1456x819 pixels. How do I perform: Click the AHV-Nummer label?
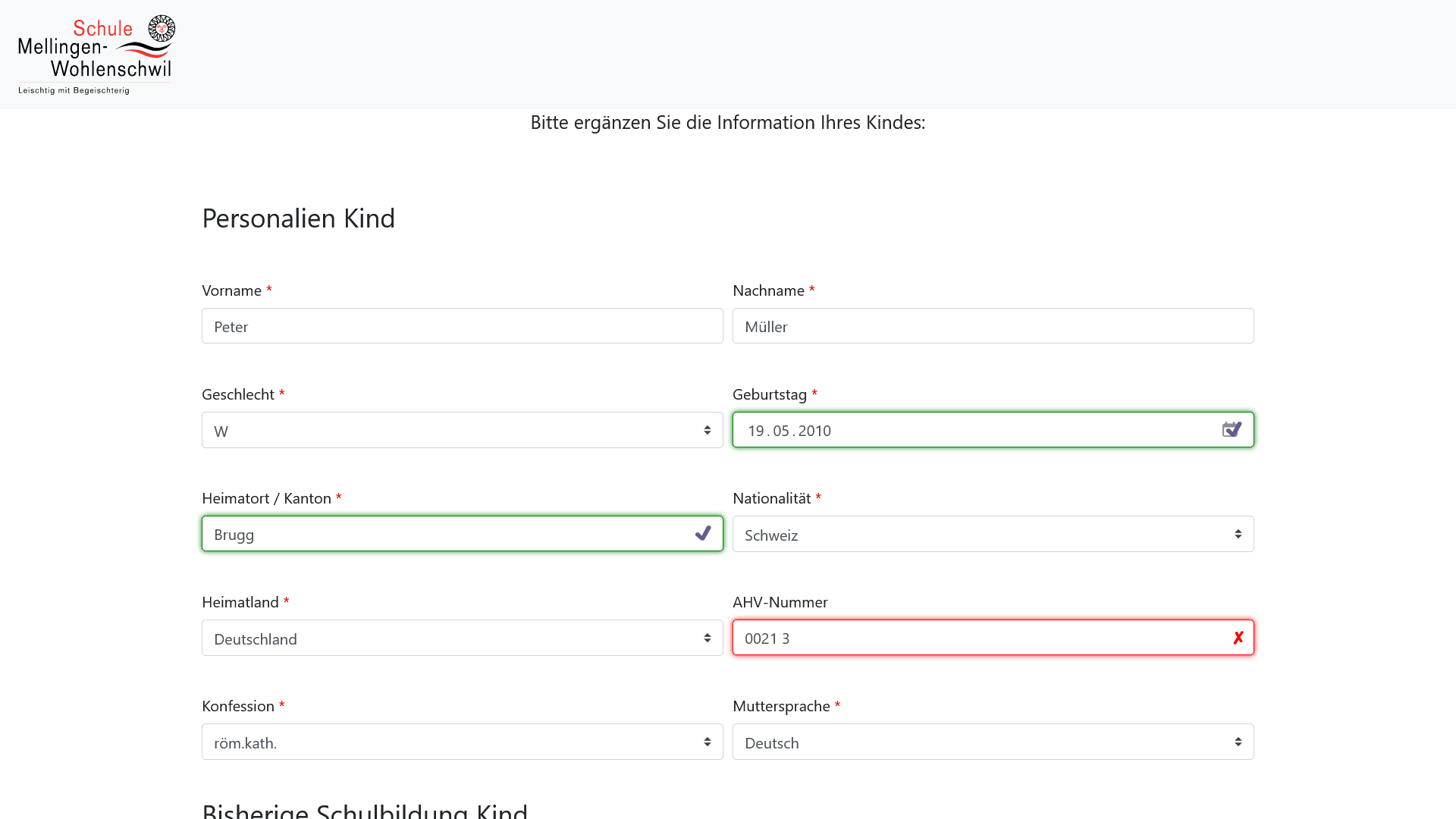[x=780, y=602]
